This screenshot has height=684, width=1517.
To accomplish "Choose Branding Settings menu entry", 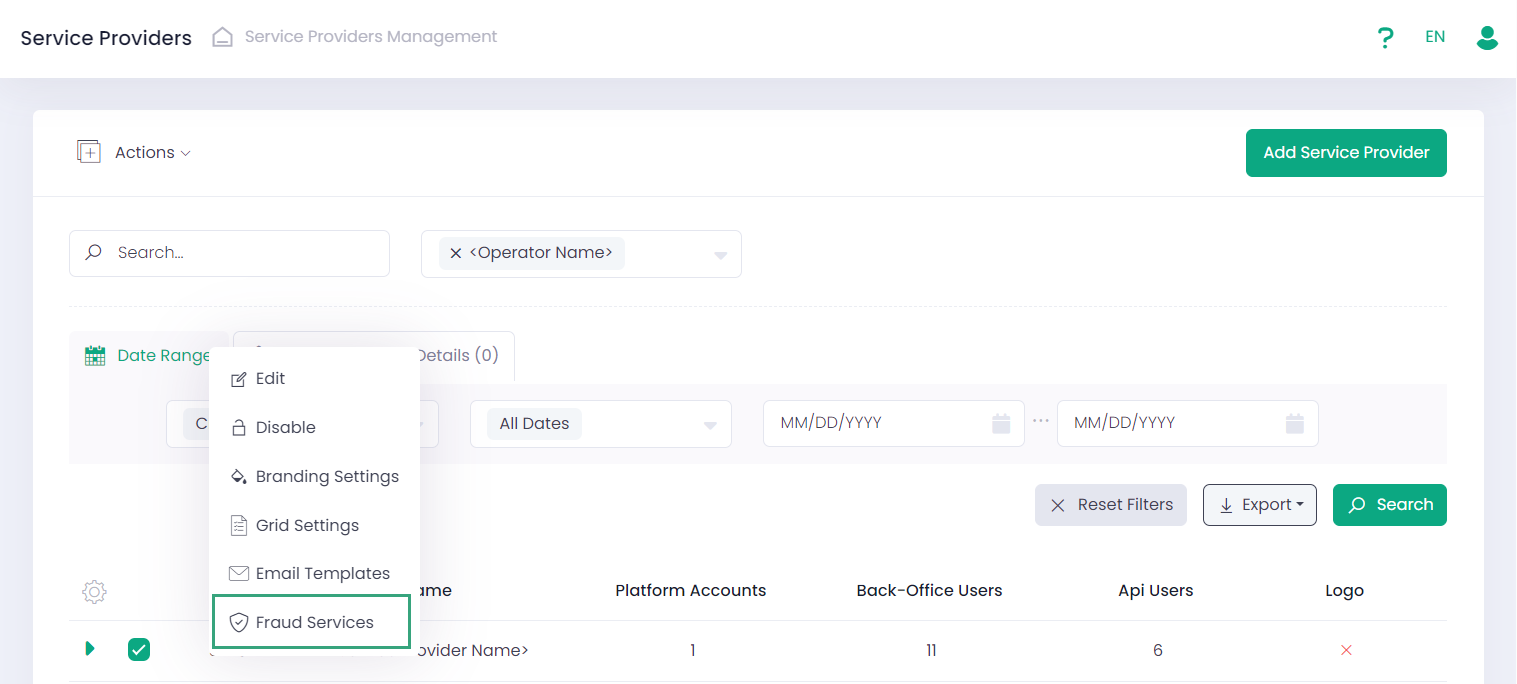I will point(314,476).
